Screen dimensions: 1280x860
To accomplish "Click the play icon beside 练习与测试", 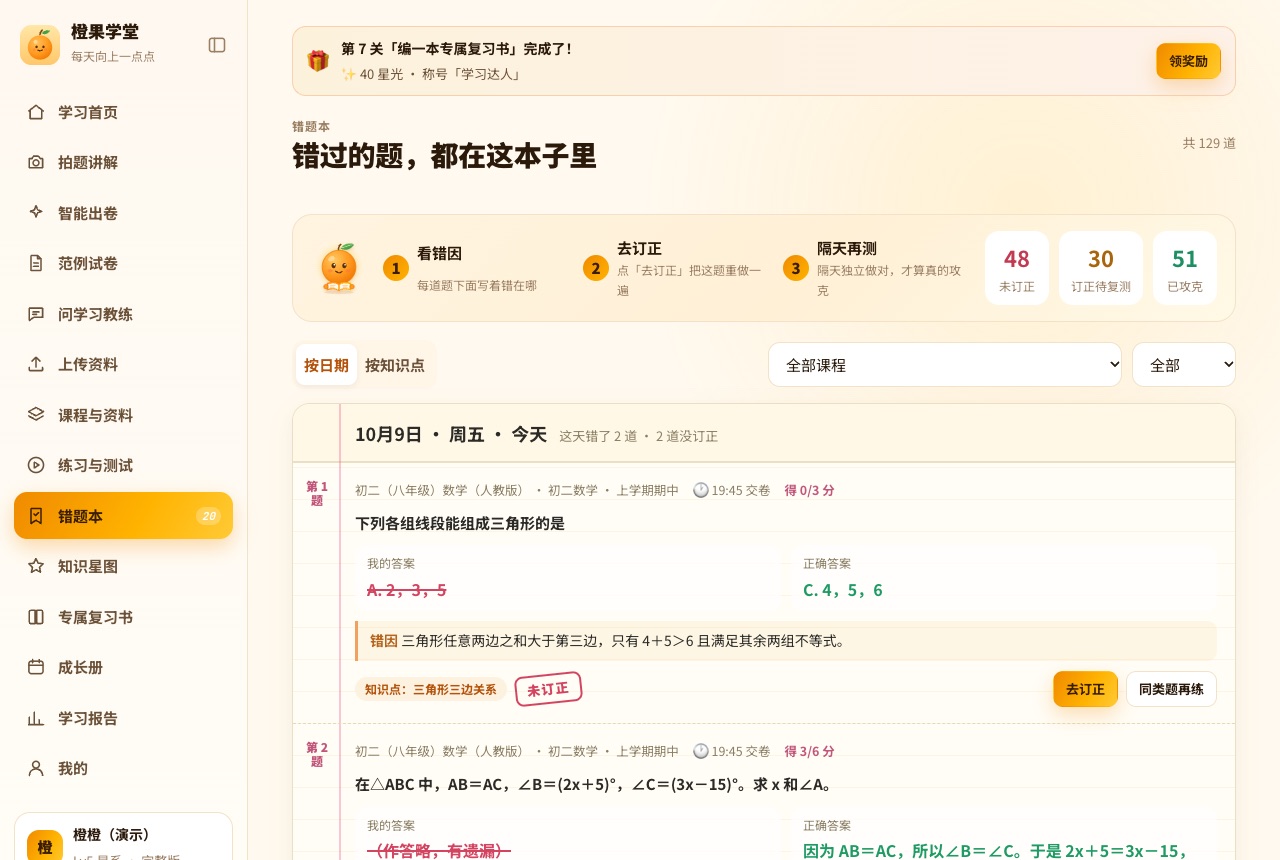I will click(x=36, y=465).
